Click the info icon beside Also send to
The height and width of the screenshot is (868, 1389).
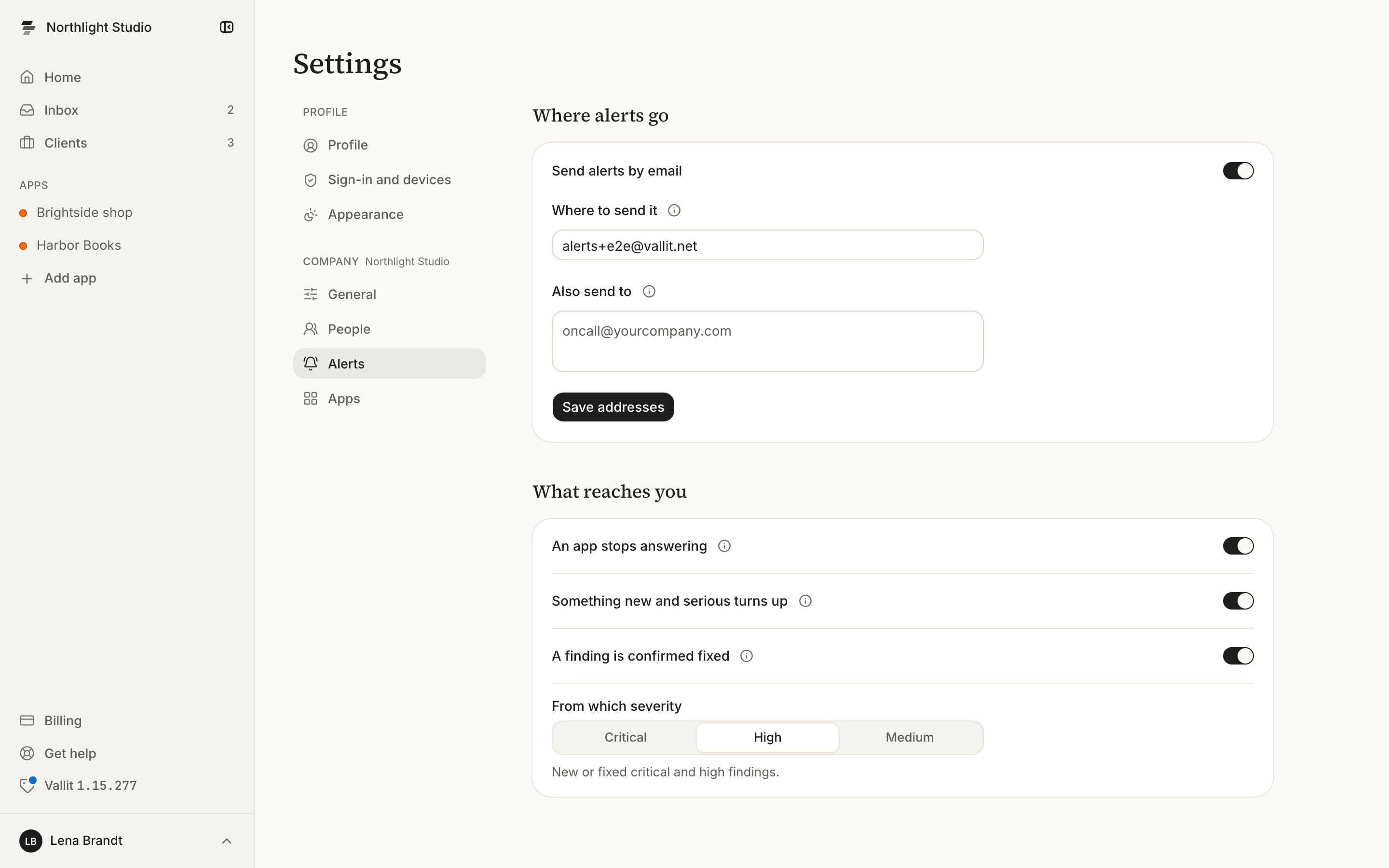point(649,292)
